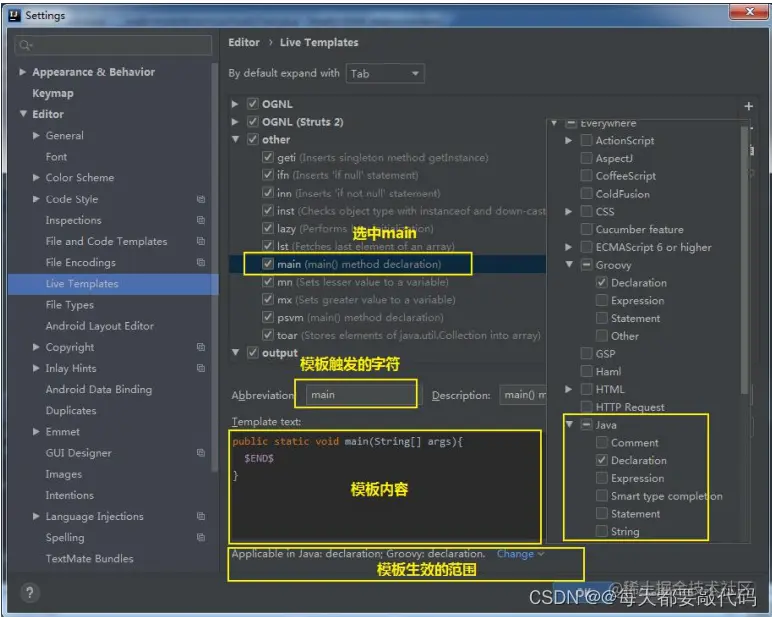The width and height of the screenshot is (772, 617).
Task: Toggle the main template checkbox
Action: [267, 264]
